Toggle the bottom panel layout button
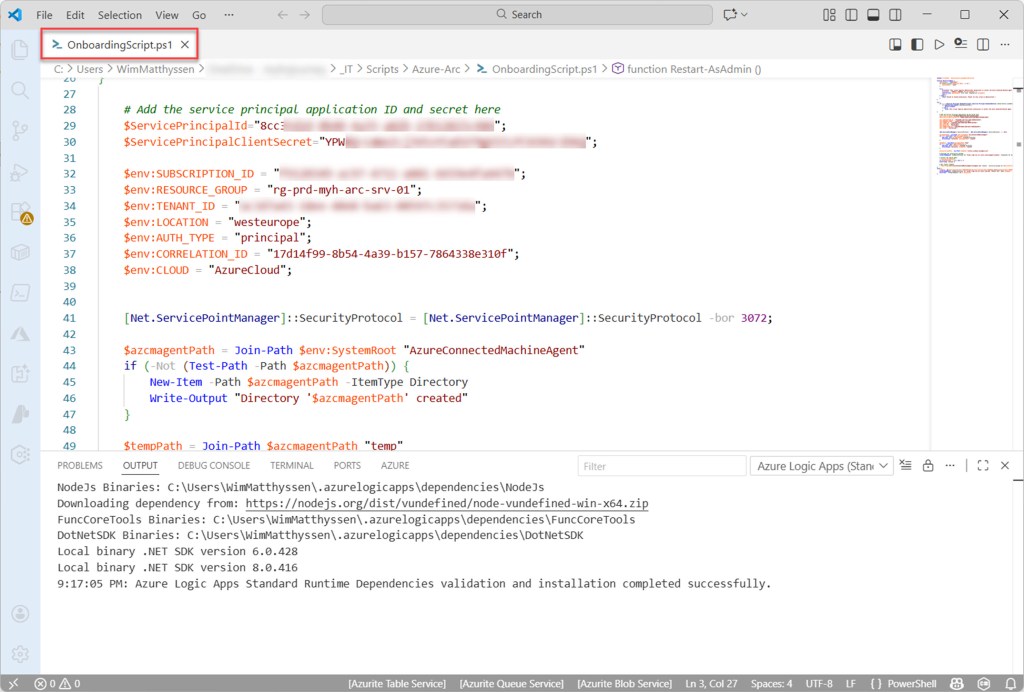Image resolution: width=1024 pixels, height=692 pixels. 873,15
